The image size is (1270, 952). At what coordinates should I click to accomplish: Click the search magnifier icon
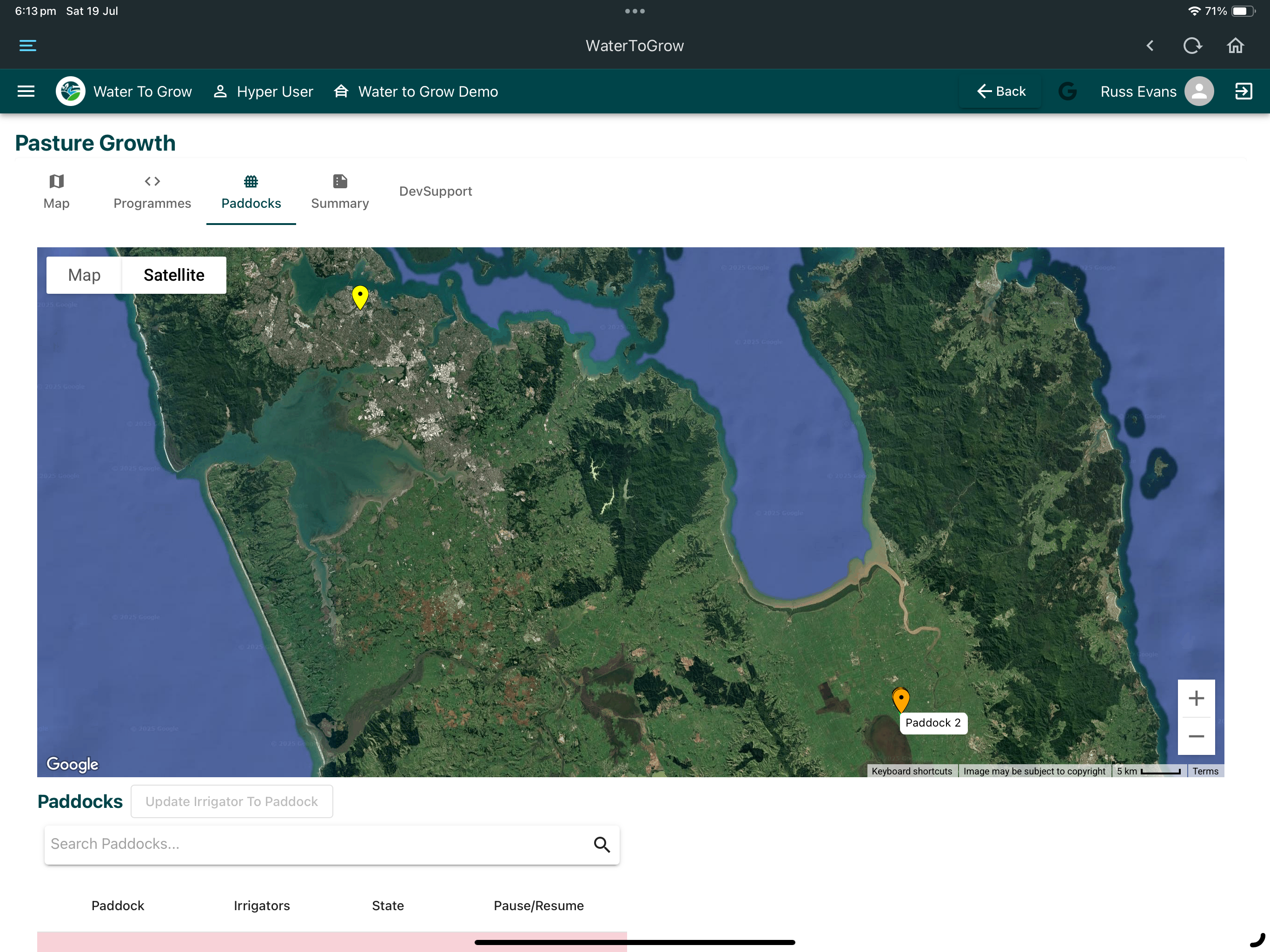(602, 844)
